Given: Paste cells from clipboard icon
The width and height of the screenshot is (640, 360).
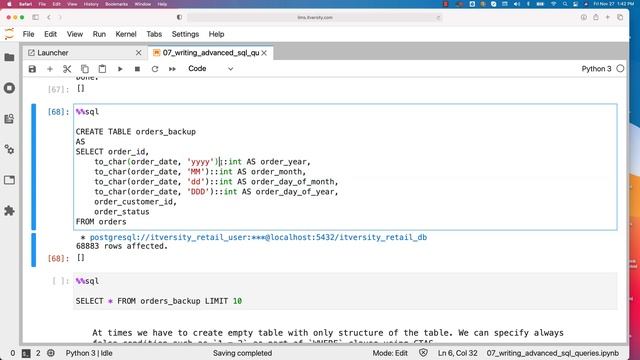Looking at the screenshot, I should click(x=102, y=69).
